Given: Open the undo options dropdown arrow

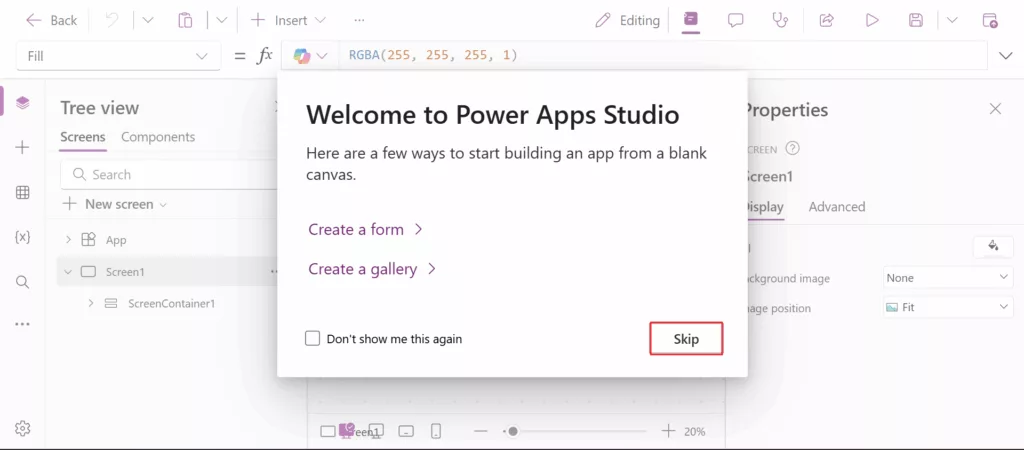Looking at the screenshot, I should tap(148, 20).
